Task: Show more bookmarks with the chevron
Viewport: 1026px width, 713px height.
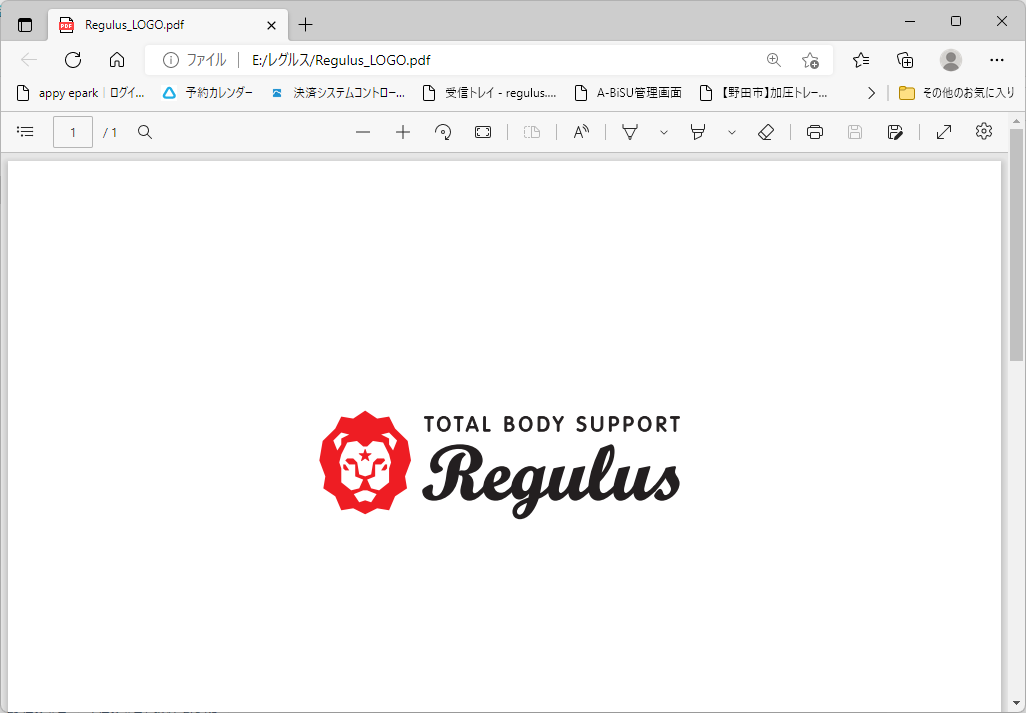Action: point(871,93)
